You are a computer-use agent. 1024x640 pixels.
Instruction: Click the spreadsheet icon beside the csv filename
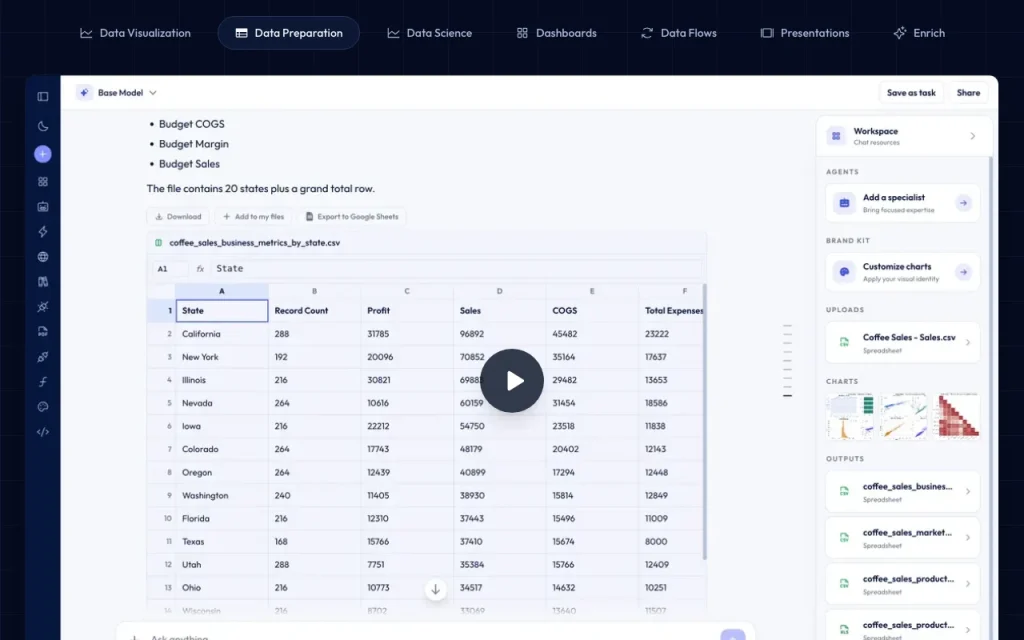point(158,243)
